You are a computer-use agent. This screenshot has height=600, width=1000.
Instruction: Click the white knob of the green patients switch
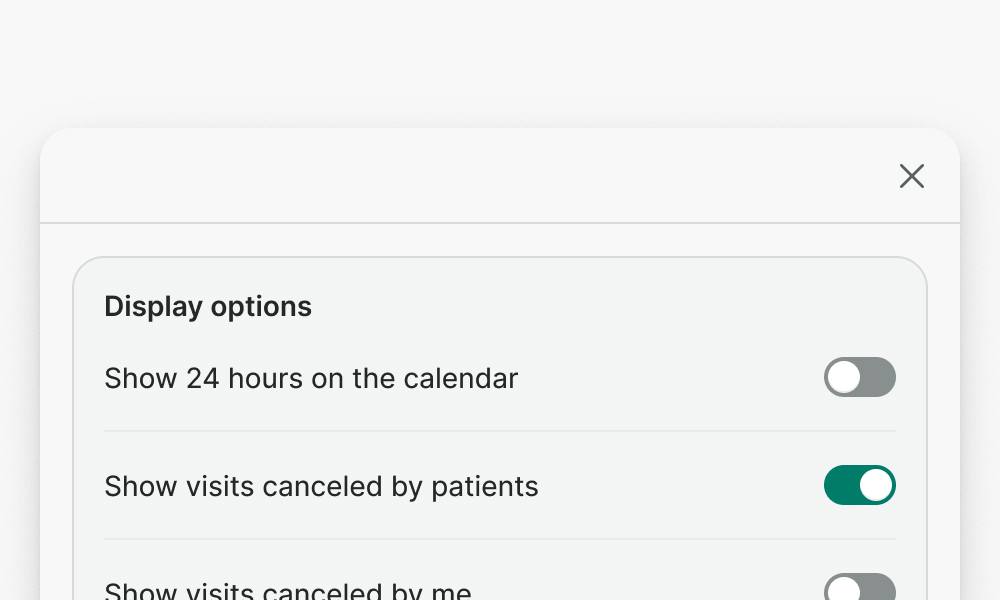pyautogui.click(x=876, y=485)
